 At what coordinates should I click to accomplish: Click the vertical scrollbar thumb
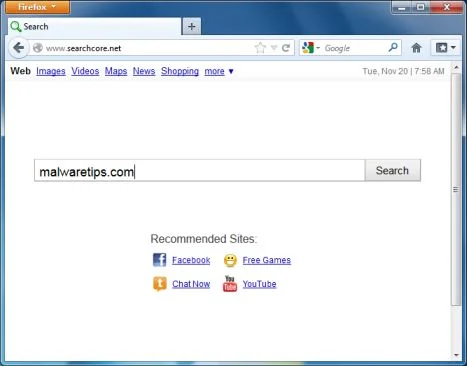(x=456, y=189)
